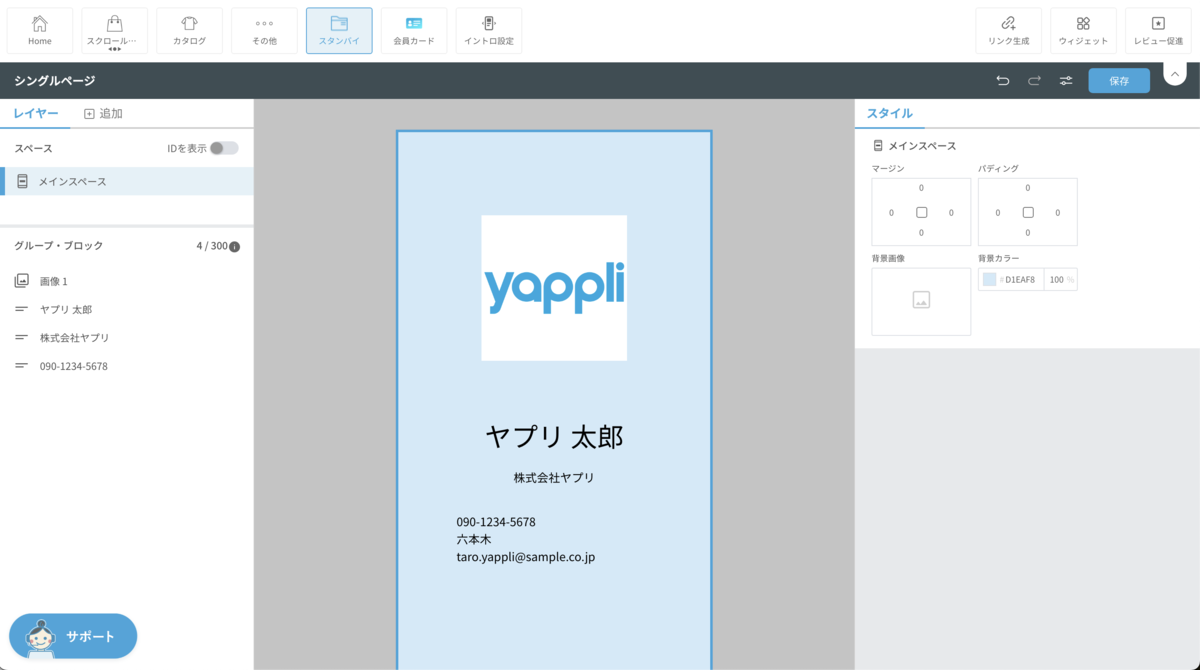Click the undo arrow in header bar
This screenshot has width=1200, height=670.
[x=1003, y=81]
